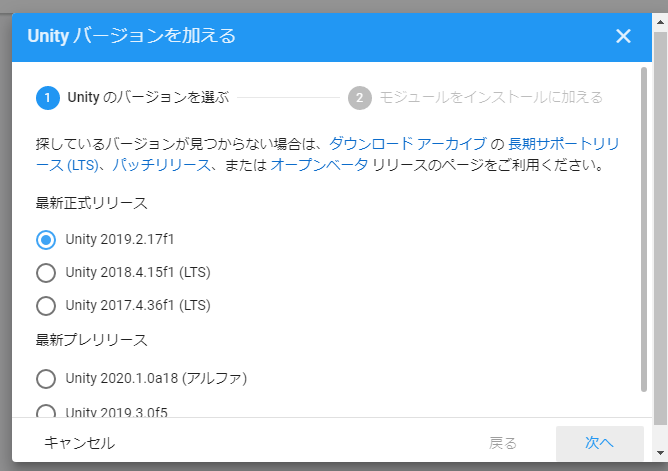Click the モジュールをインストールに加える step label
This screenshot has width=668, height=471.
tap(491, 98)
